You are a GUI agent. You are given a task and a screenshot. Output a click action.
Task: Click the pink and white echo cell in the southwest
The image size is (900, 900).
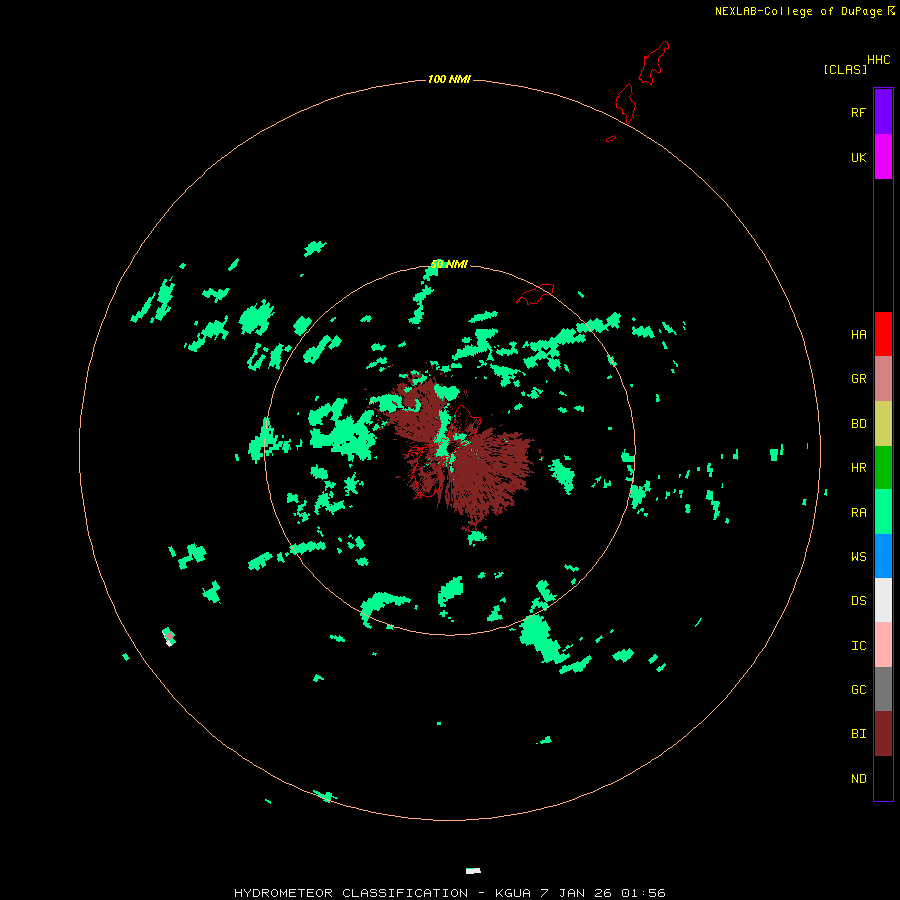(169, 637)
